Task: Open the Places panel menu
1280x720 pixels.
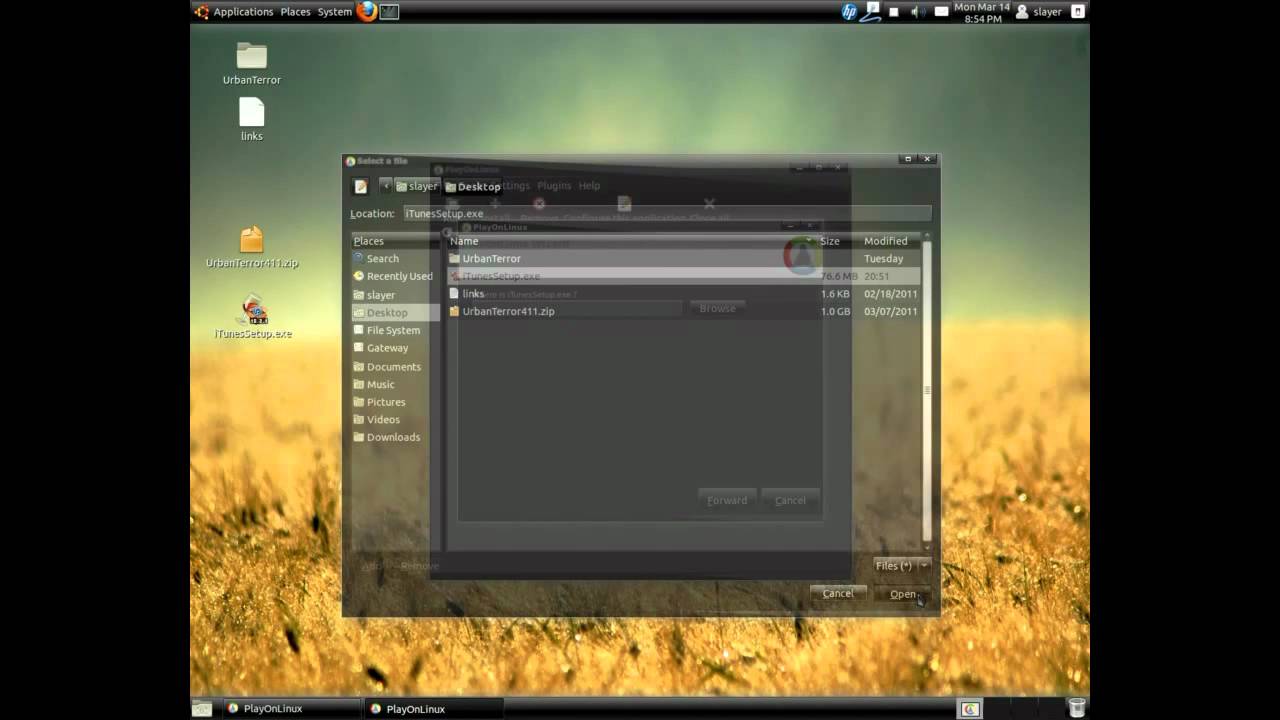Action: pos(295,12)
